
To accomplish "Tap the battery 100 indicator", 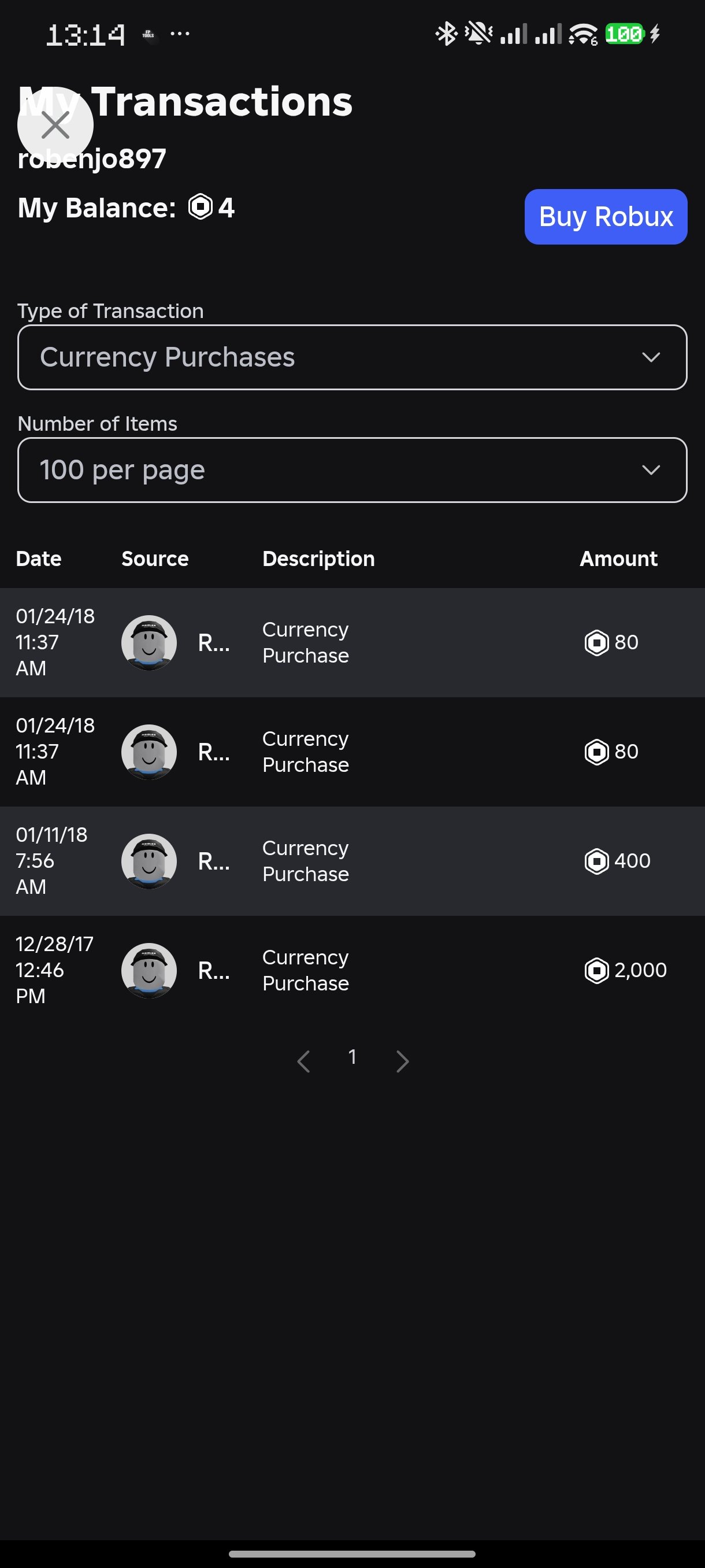I will pos(624,34).
